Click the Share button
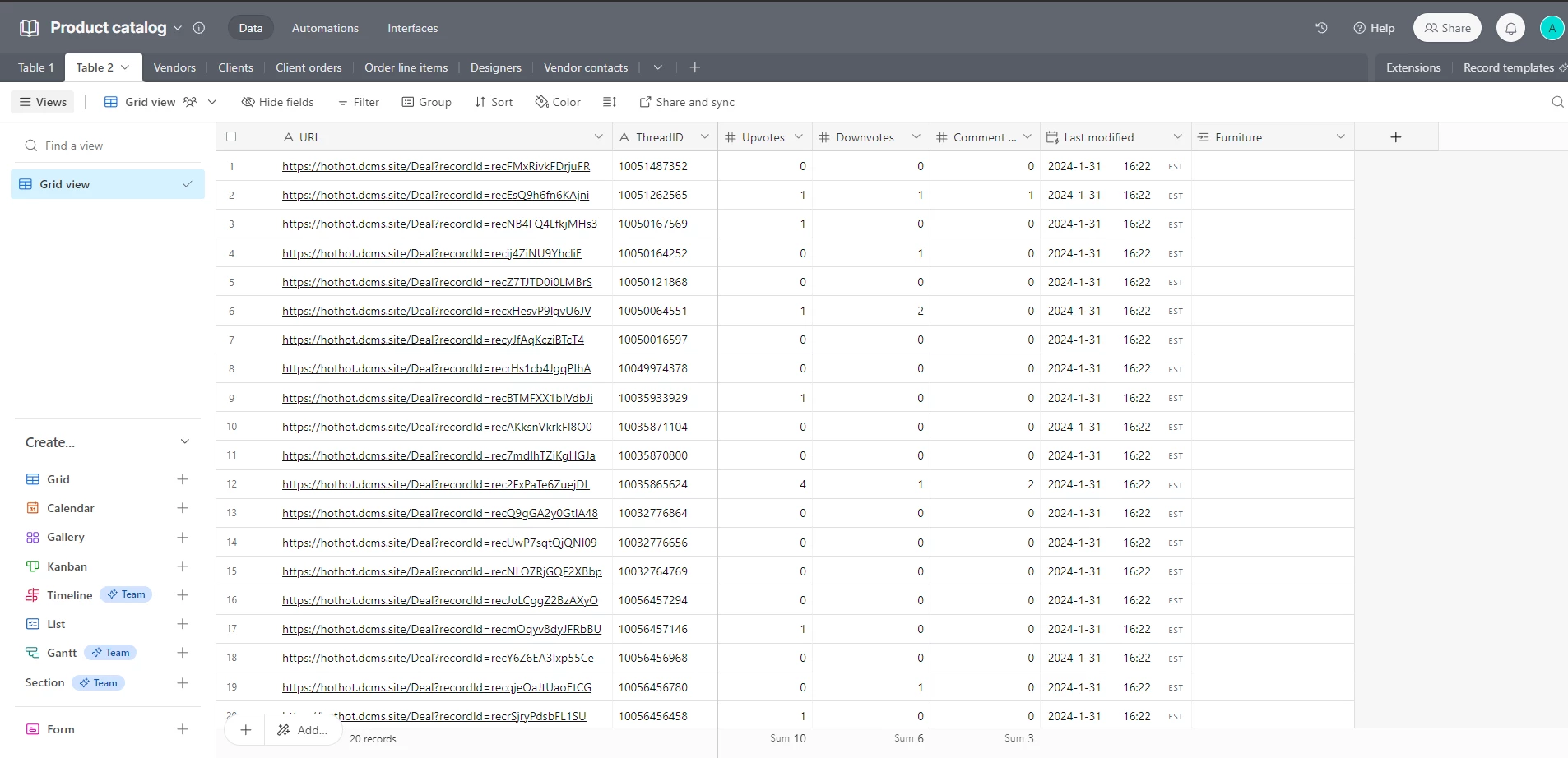This screenshot has width=1568, height=758. (x=1447, y=28)
